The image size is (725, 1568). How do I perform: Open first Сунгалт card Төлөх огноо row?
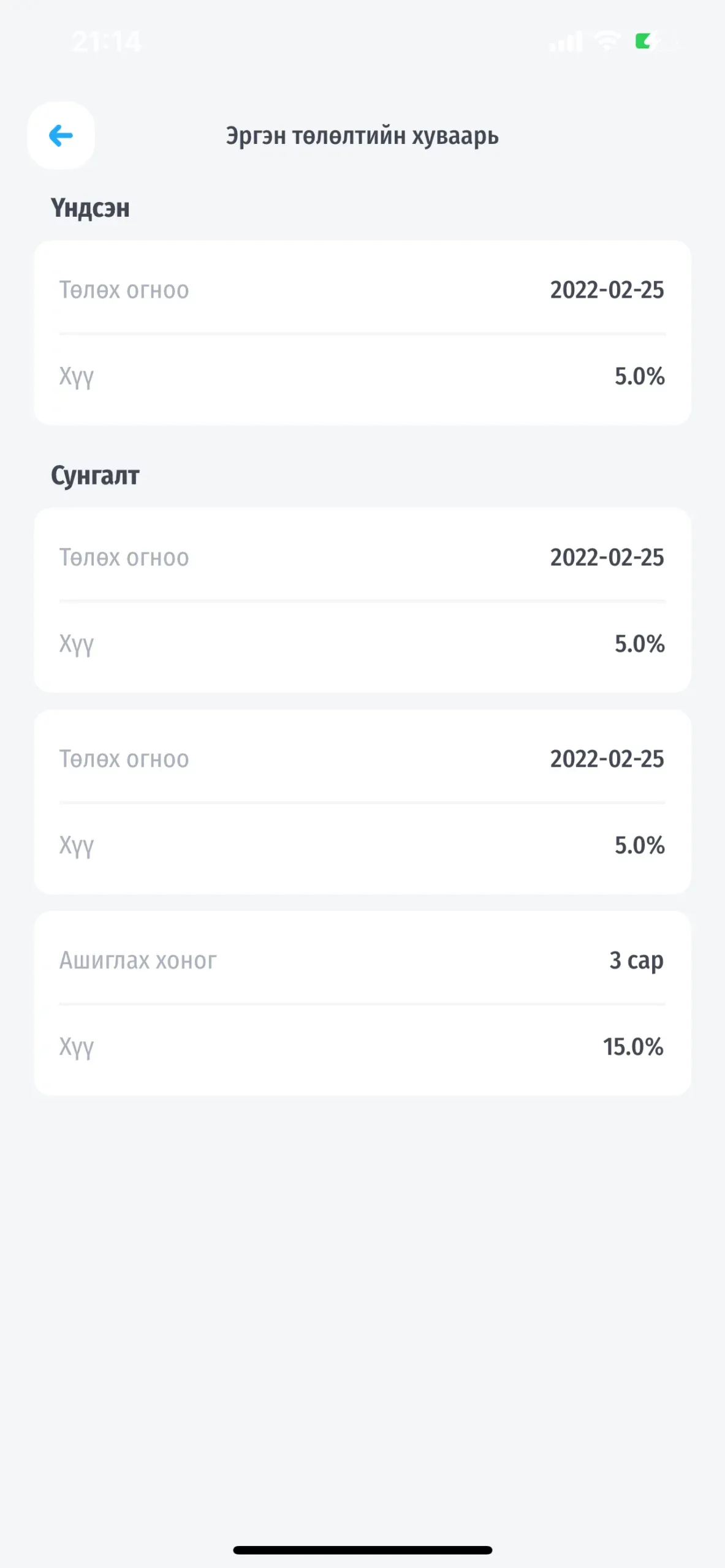pos(362,557)
